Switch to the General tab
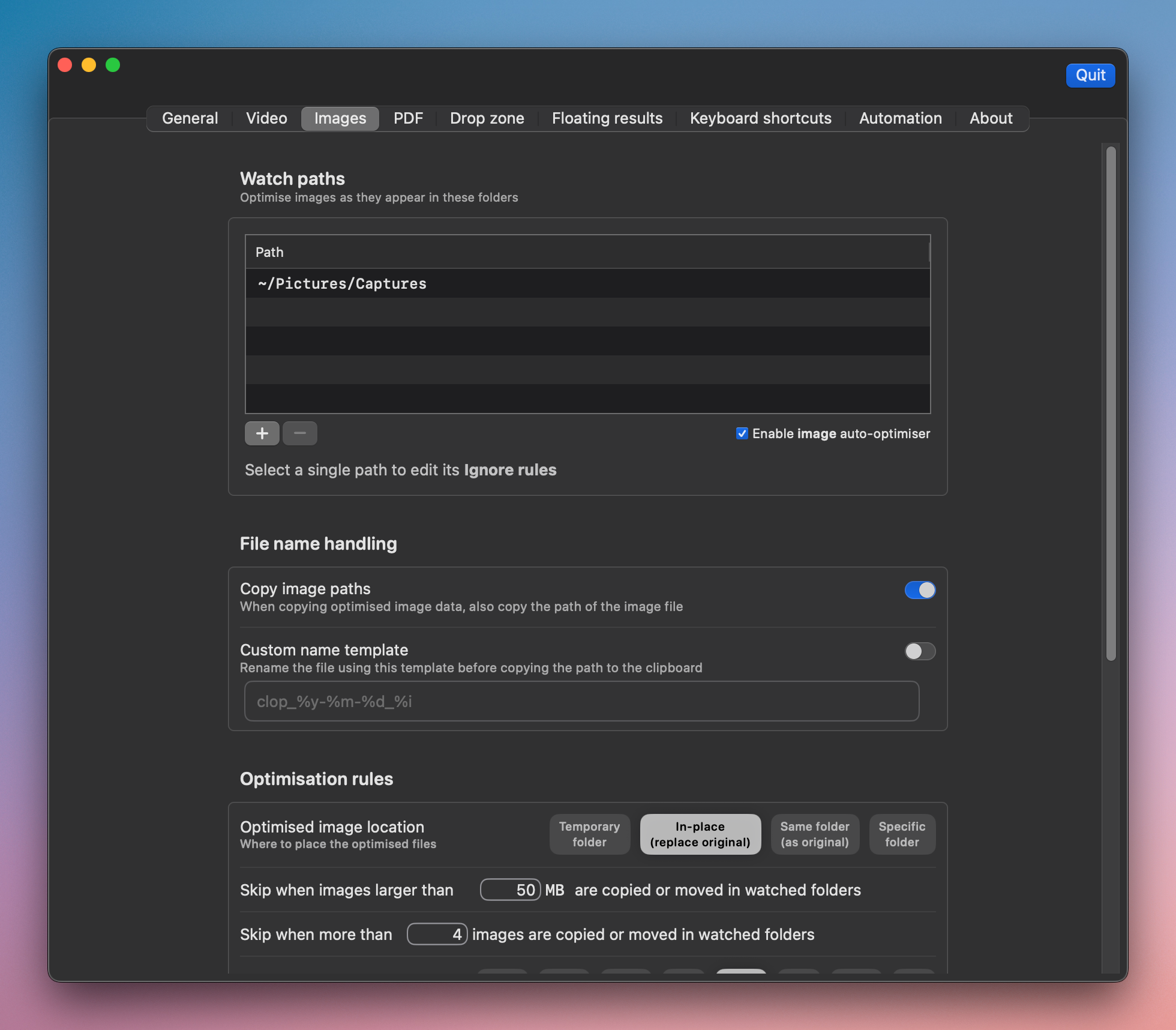Image resolution: width=1176 pixels, height=1030 pixels. click(190, 118)
